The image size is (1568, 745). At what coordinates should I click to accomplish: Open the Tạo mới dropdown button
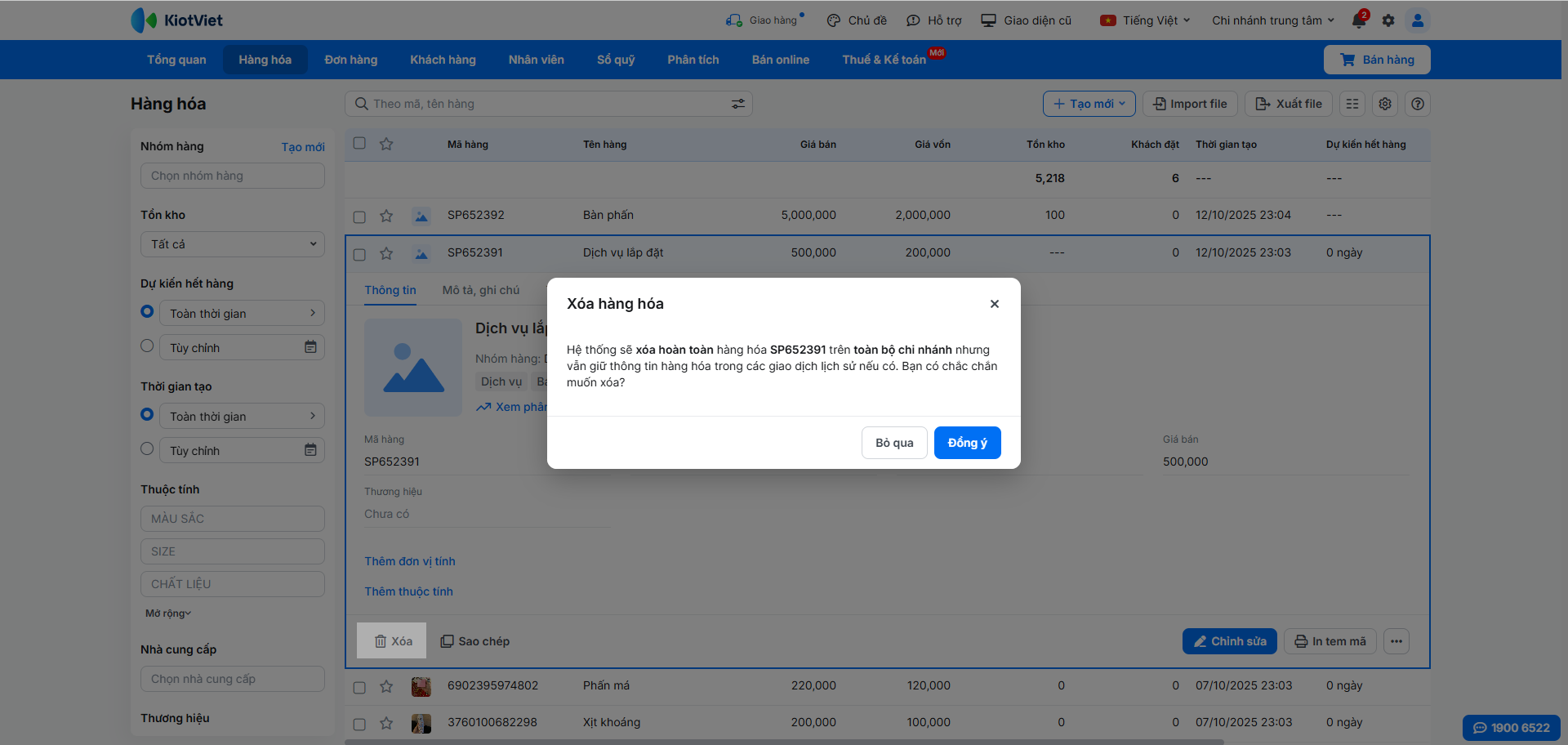tap(1089, 104)
